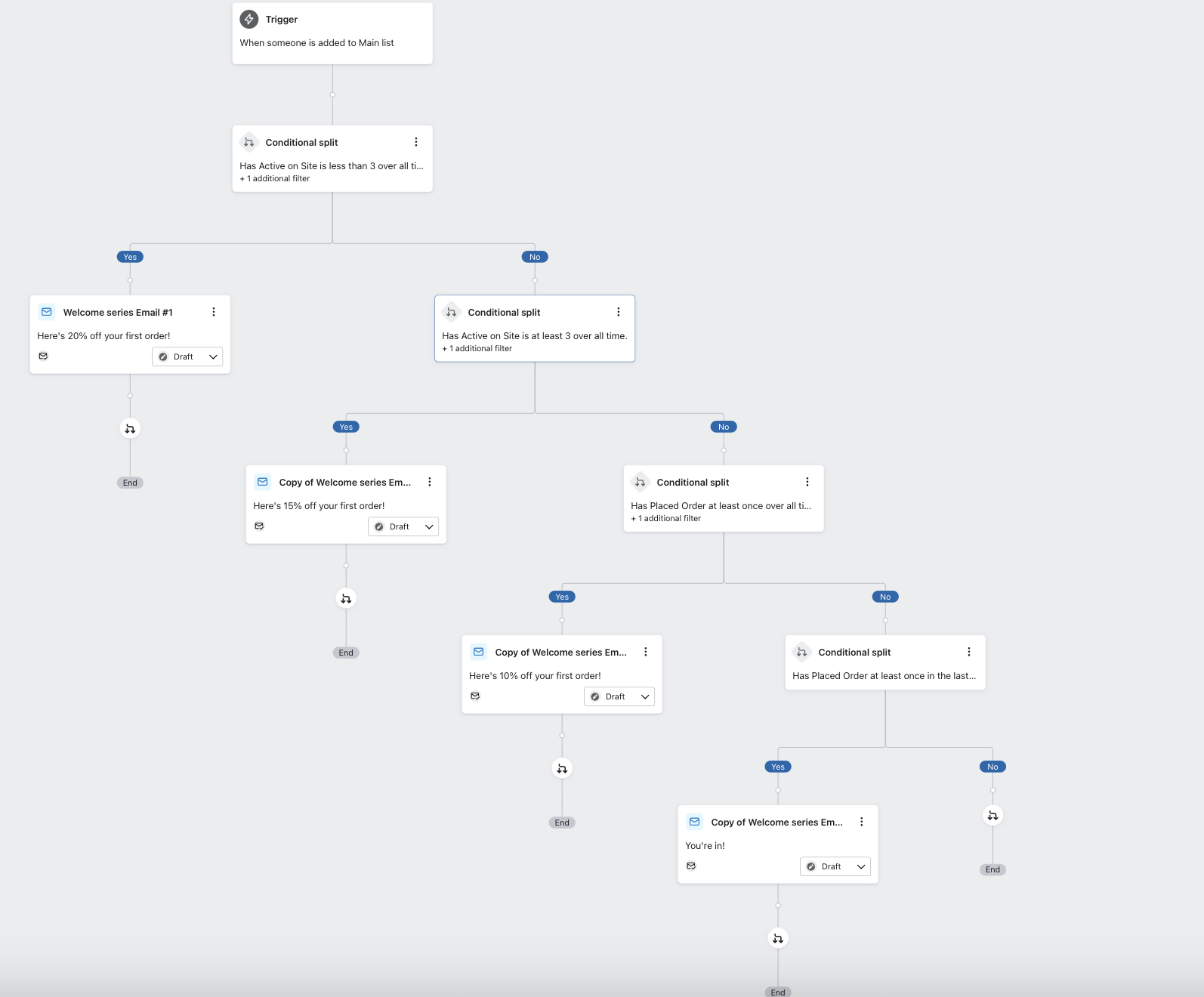Click the Trigger lightning bolt icon
Image resolution: width=1204 pixels, height=997 pixels.
point(249,19)
